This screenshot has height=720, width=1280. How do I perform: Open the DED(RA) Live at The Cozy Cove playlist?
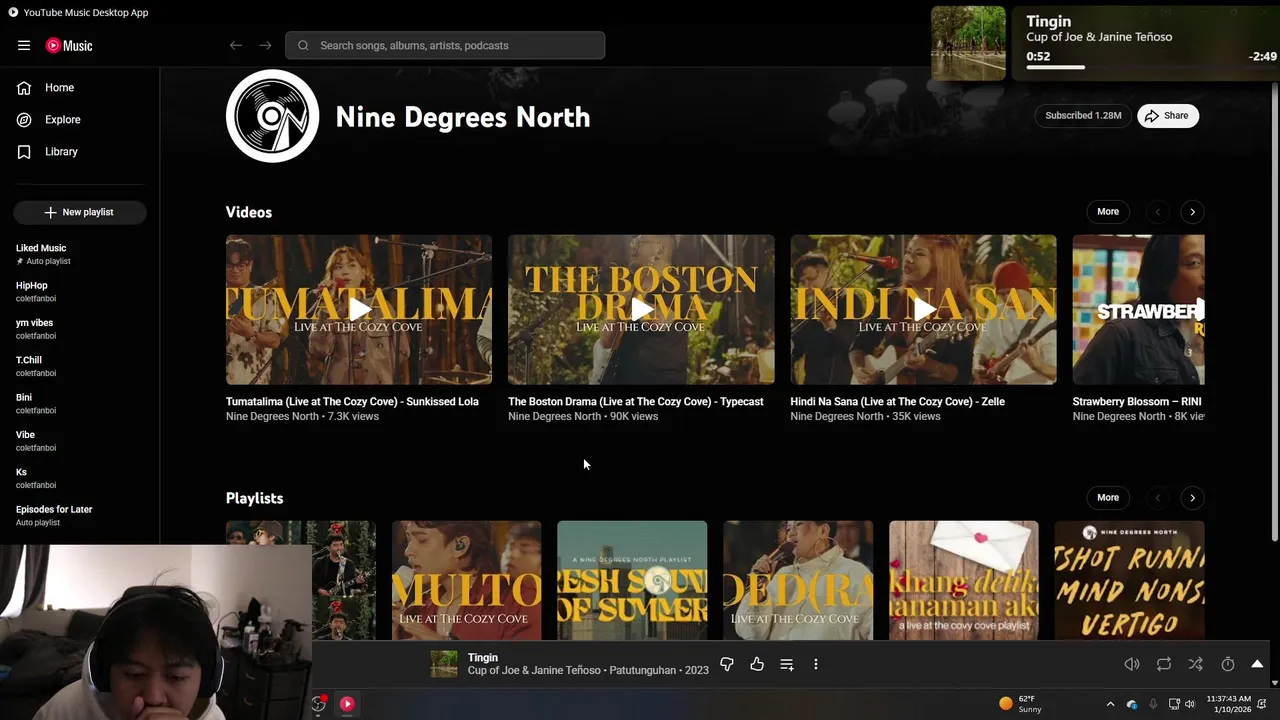pyautogui.click(x=798, y=580)
